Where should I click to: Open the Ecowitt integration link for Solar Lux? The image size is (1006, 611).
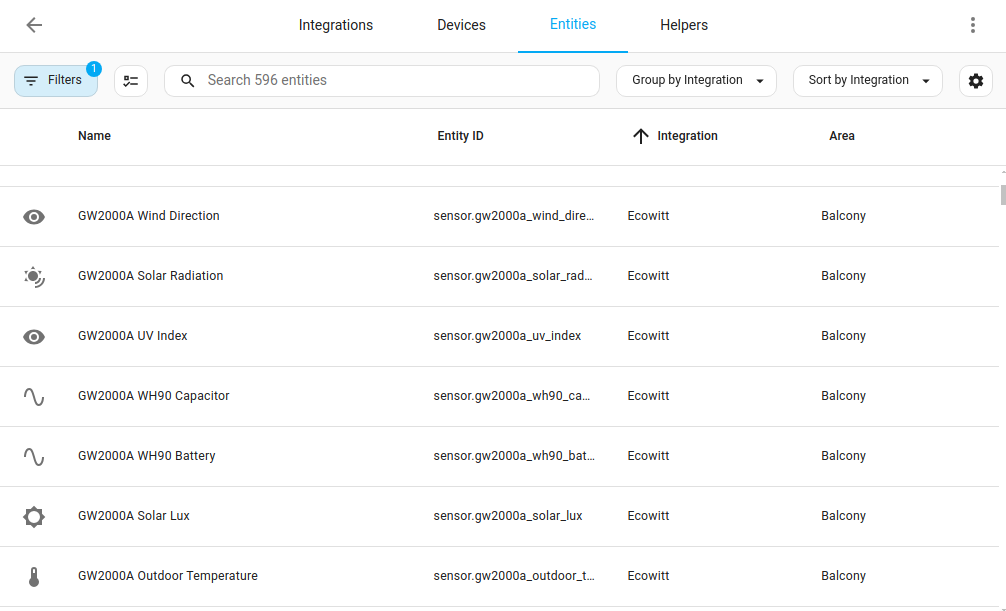point(648,516)
